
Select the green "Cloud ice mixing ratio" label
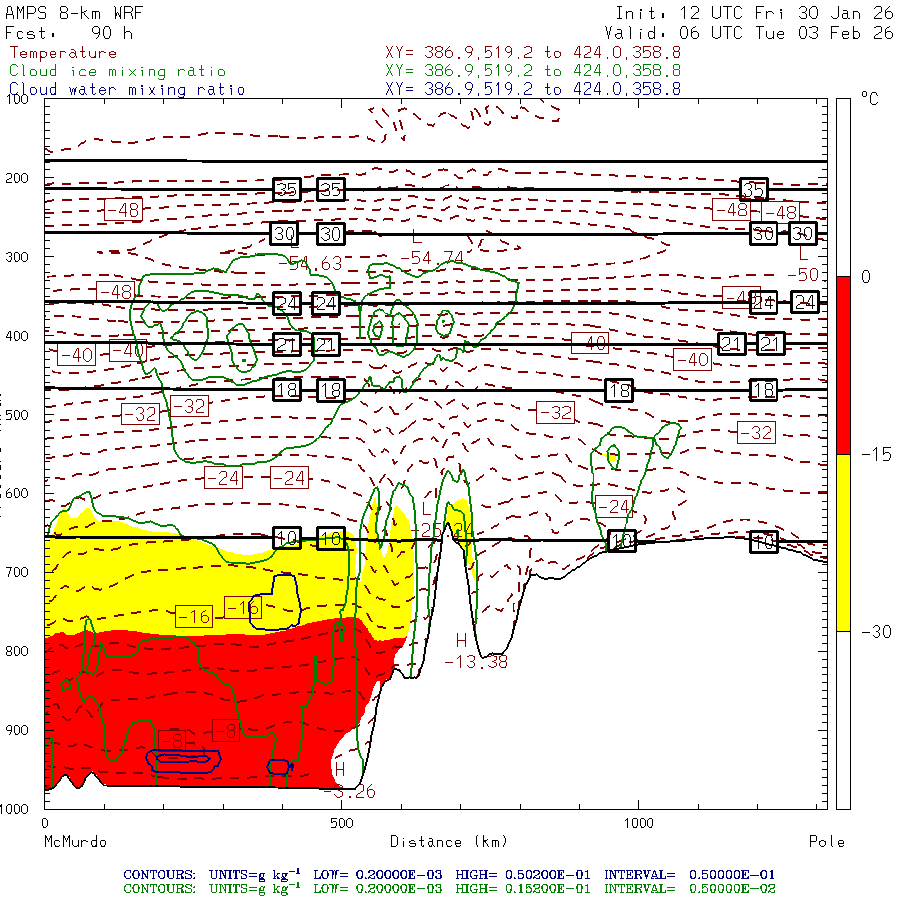point(117,71)
